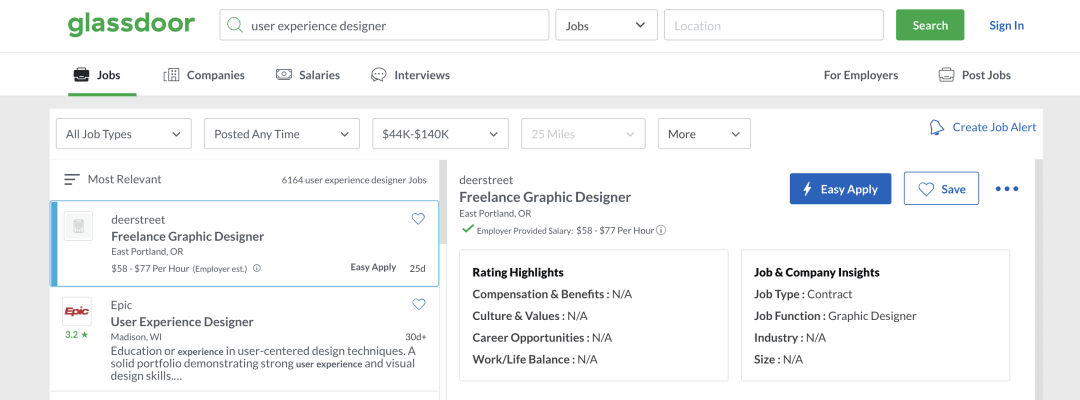1080x400 pixels.
Task: Click the Create Job Alert link
Action: [983, 127]
